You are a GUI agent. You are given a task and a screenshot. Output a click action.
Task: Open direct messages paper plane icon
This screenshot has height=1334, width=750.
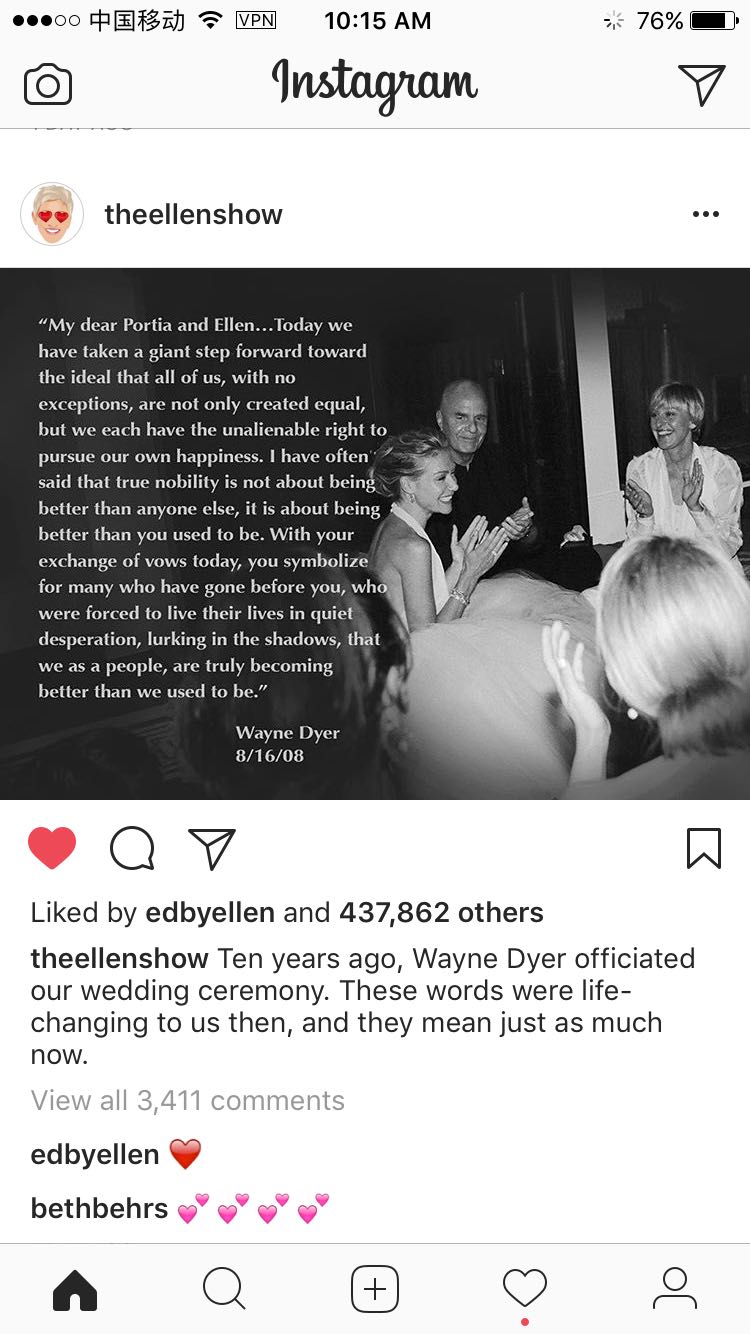(x=701, y=85)
